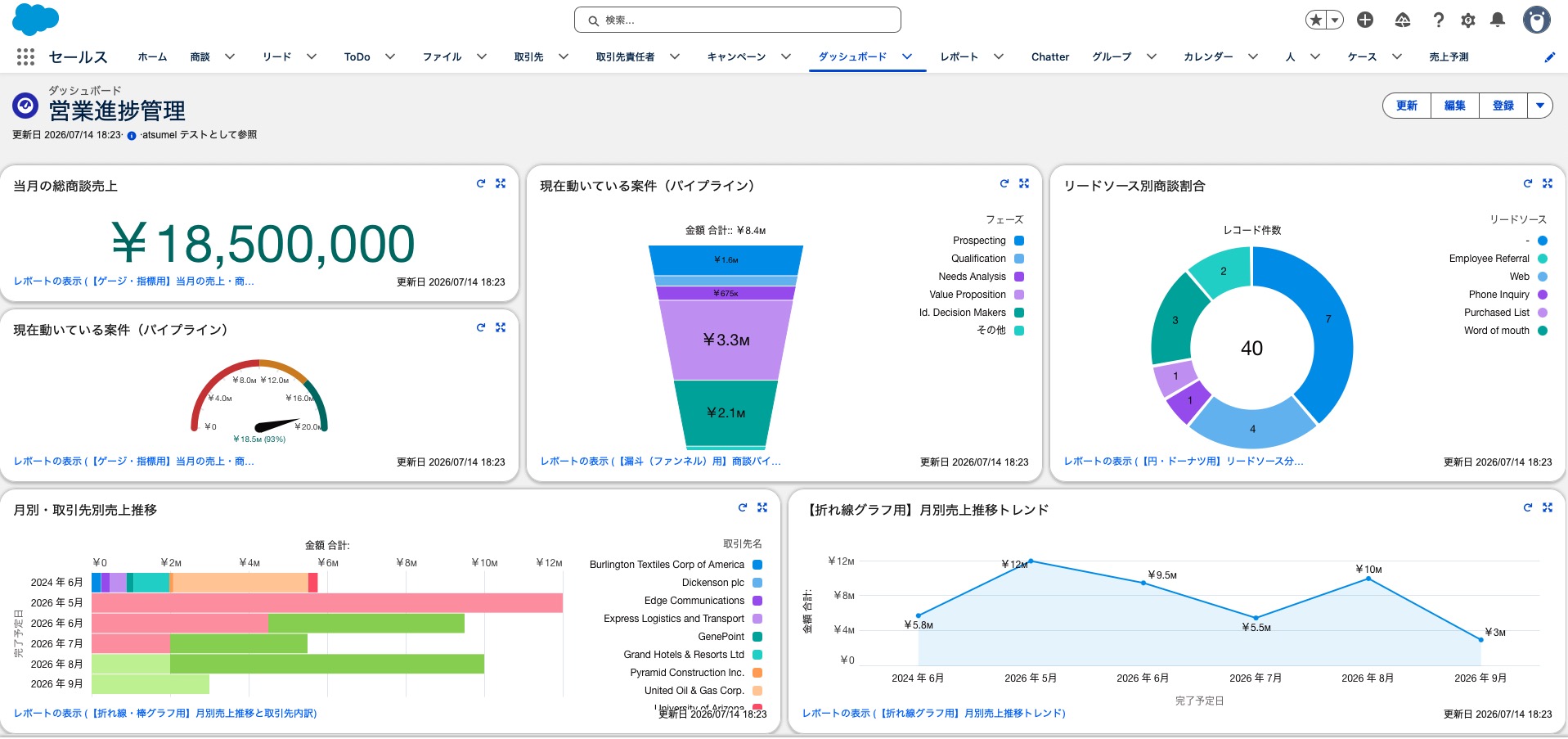
Task: Click the pencil icon to edit navigation
Action: 1549,57
